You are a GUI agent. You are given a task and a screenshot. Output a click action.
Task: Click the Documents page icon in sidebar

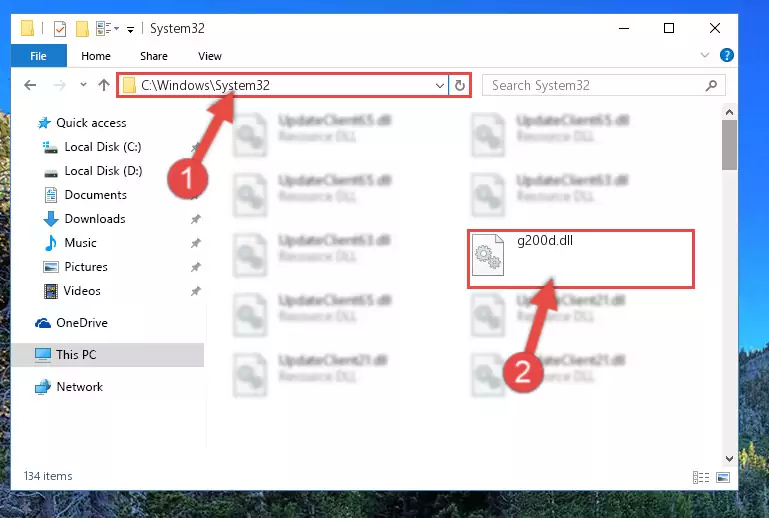click(51, 195)
